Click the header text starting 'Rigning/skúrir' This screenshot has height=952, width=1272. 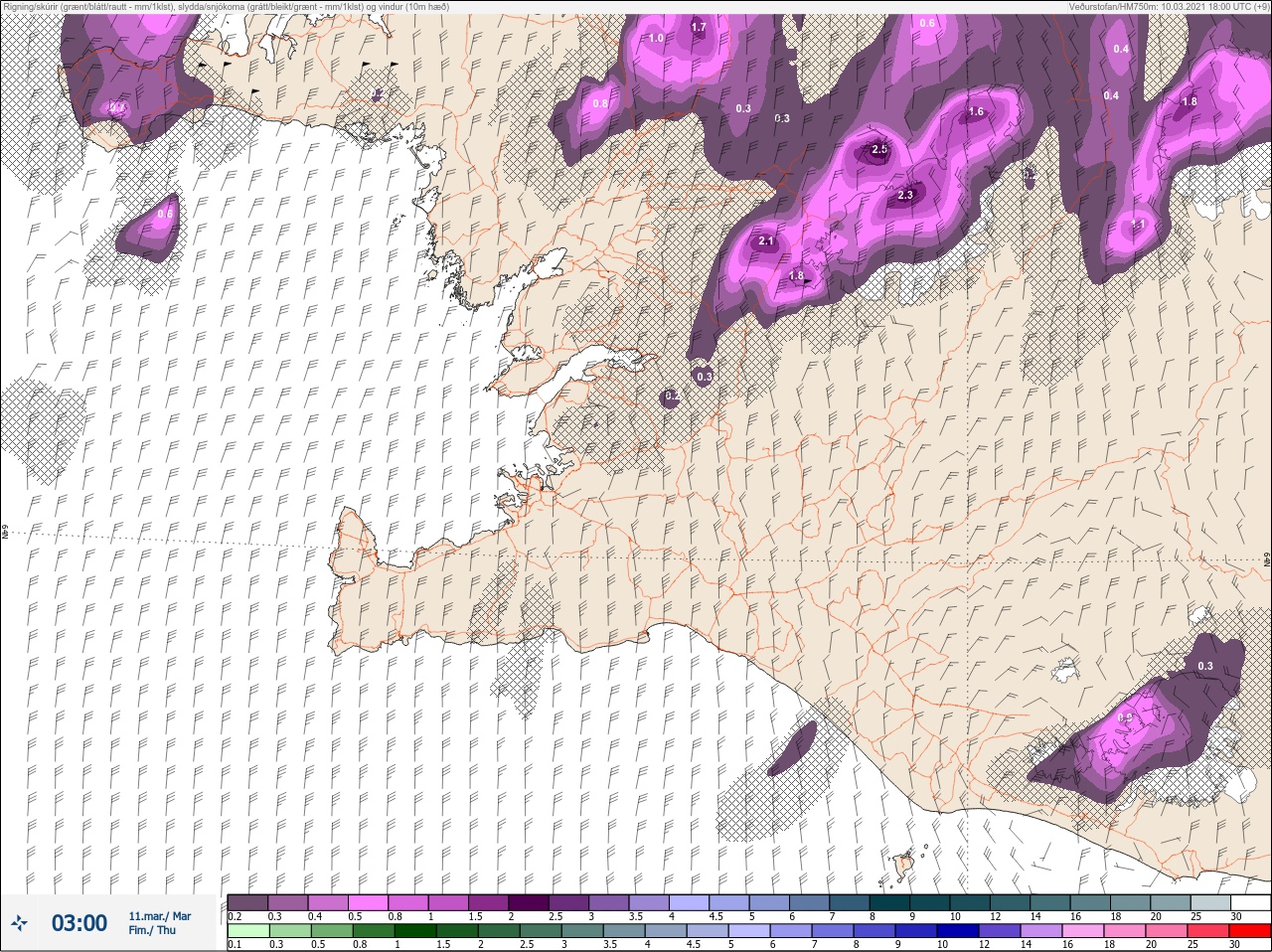click(225, 6)
